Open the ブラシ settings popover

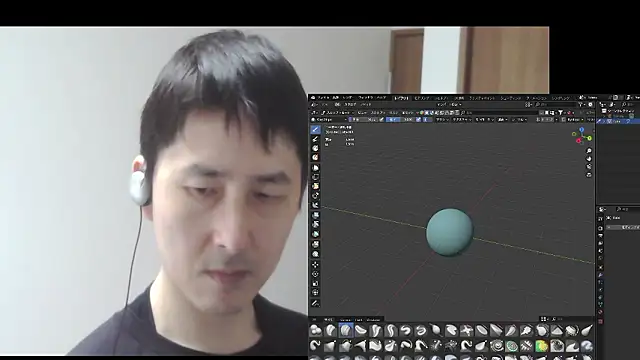[x=441, y=120]
